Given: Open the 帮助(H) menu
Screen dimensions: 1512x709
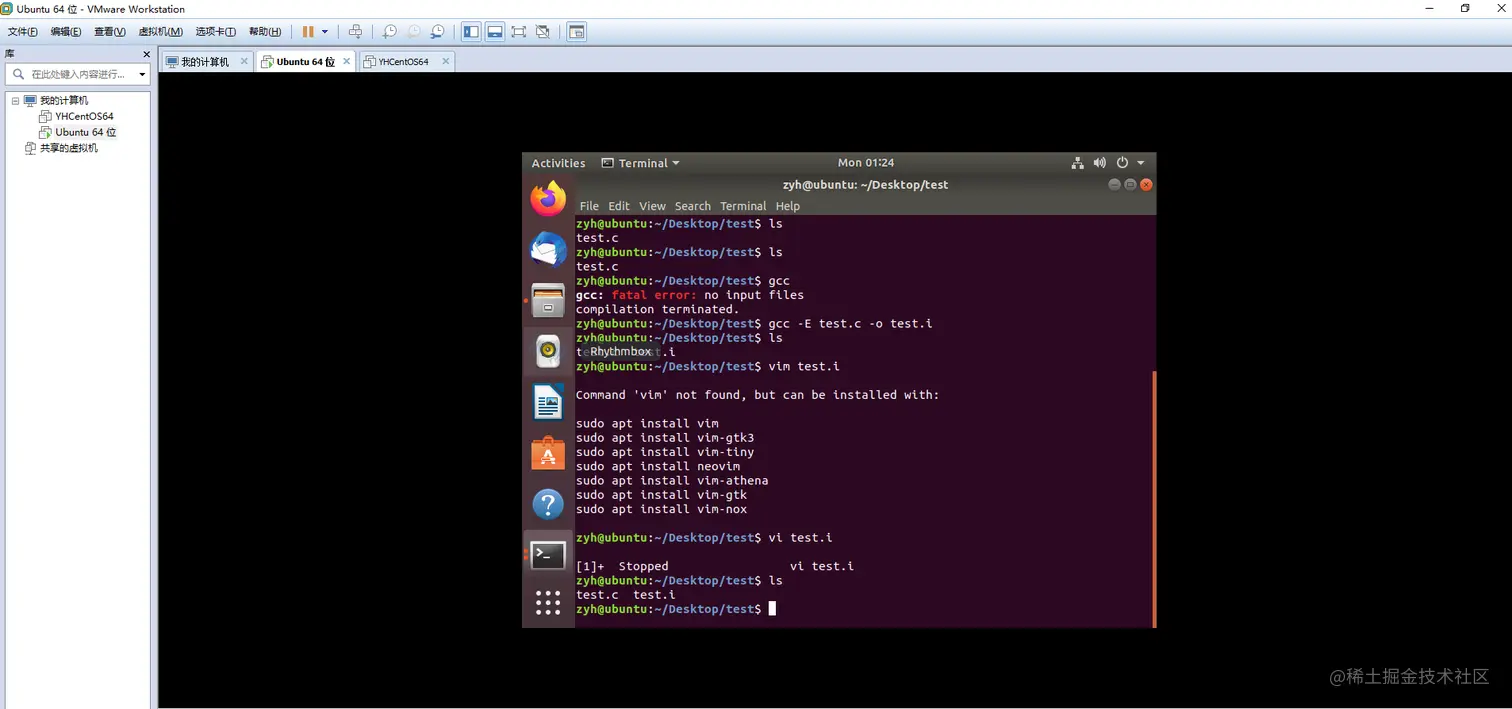Looking at the screenshot, I should [265, 32].
